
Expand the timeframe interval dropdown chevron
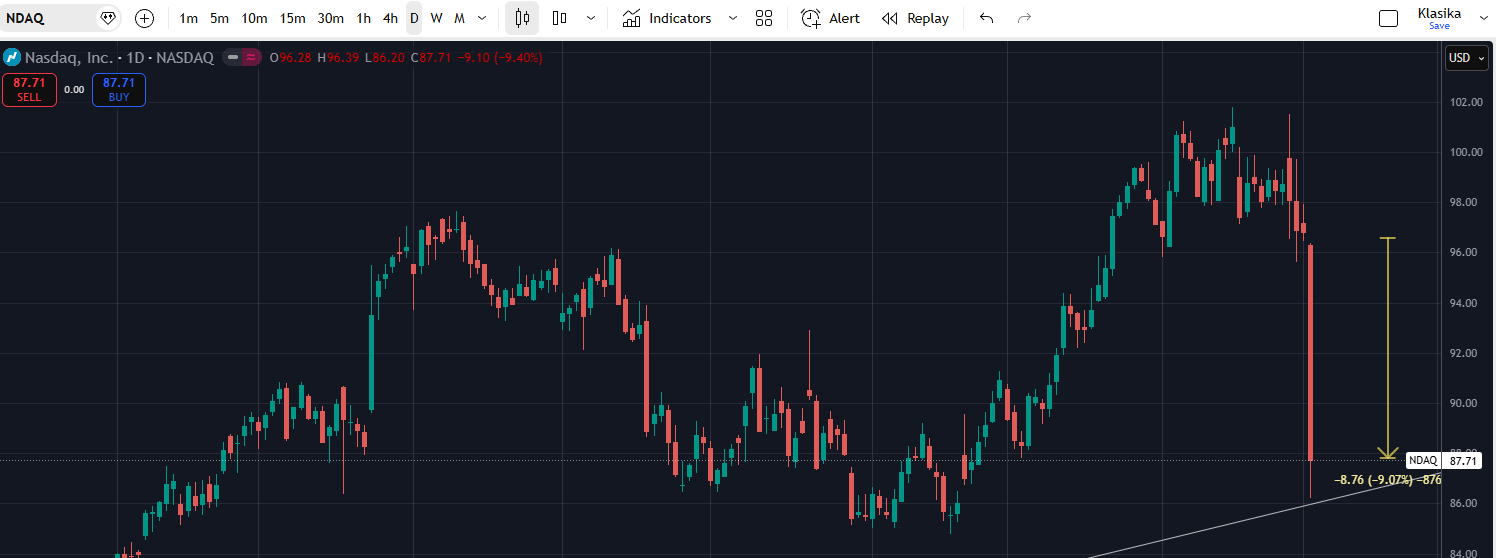click(x=483, y=18)
